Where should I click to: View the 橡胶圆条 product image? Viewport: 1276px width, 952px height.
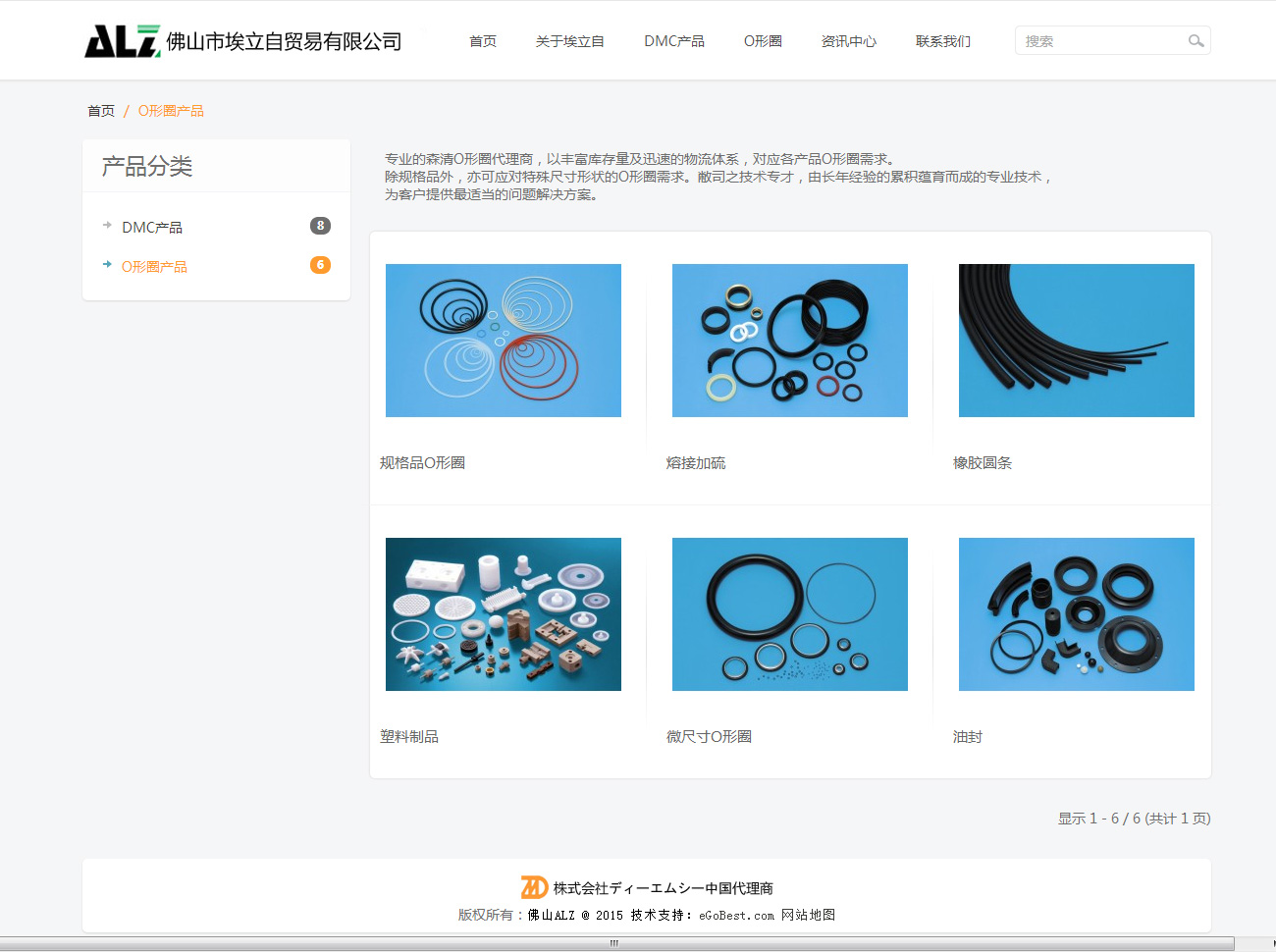[1077, 341]
